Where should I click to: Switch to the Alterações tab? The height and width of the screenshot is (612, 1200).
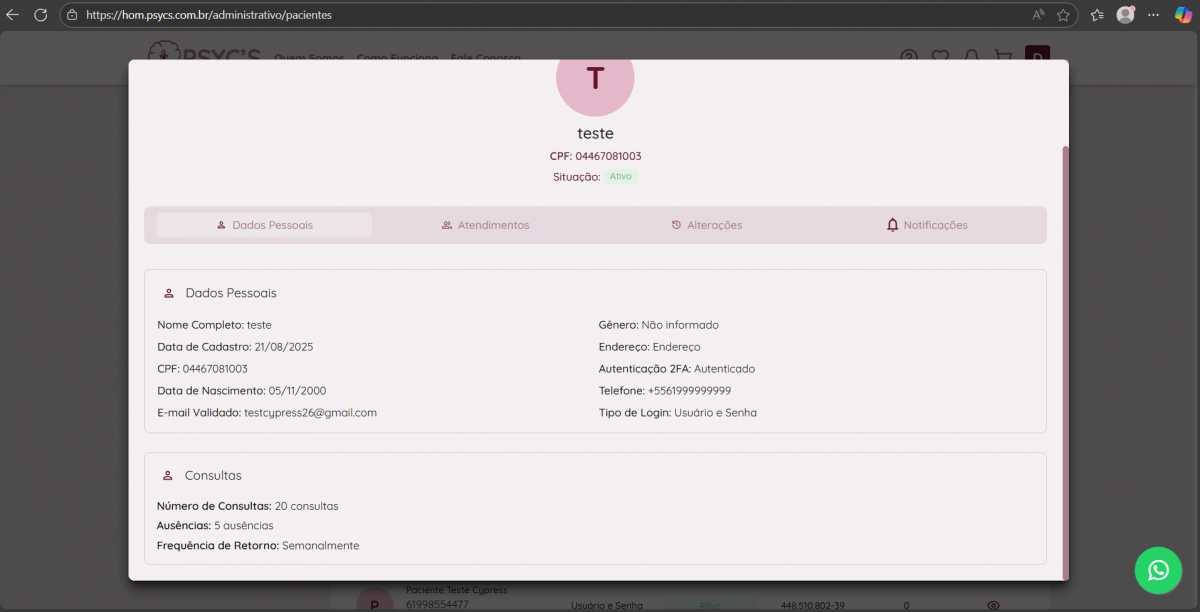[706, 225]
